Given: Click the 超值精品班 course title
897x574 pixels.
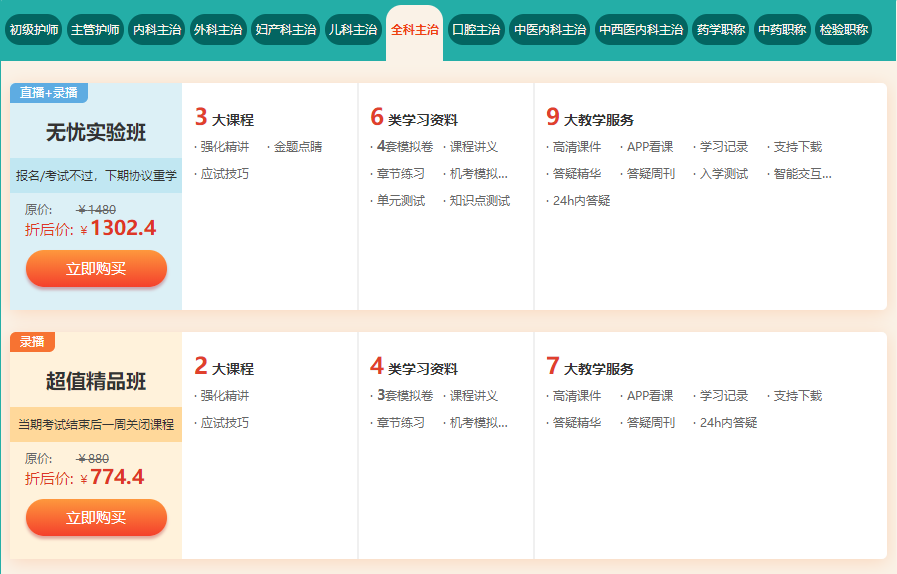Looking at the screenshot, I should click(x=96, y=382).
